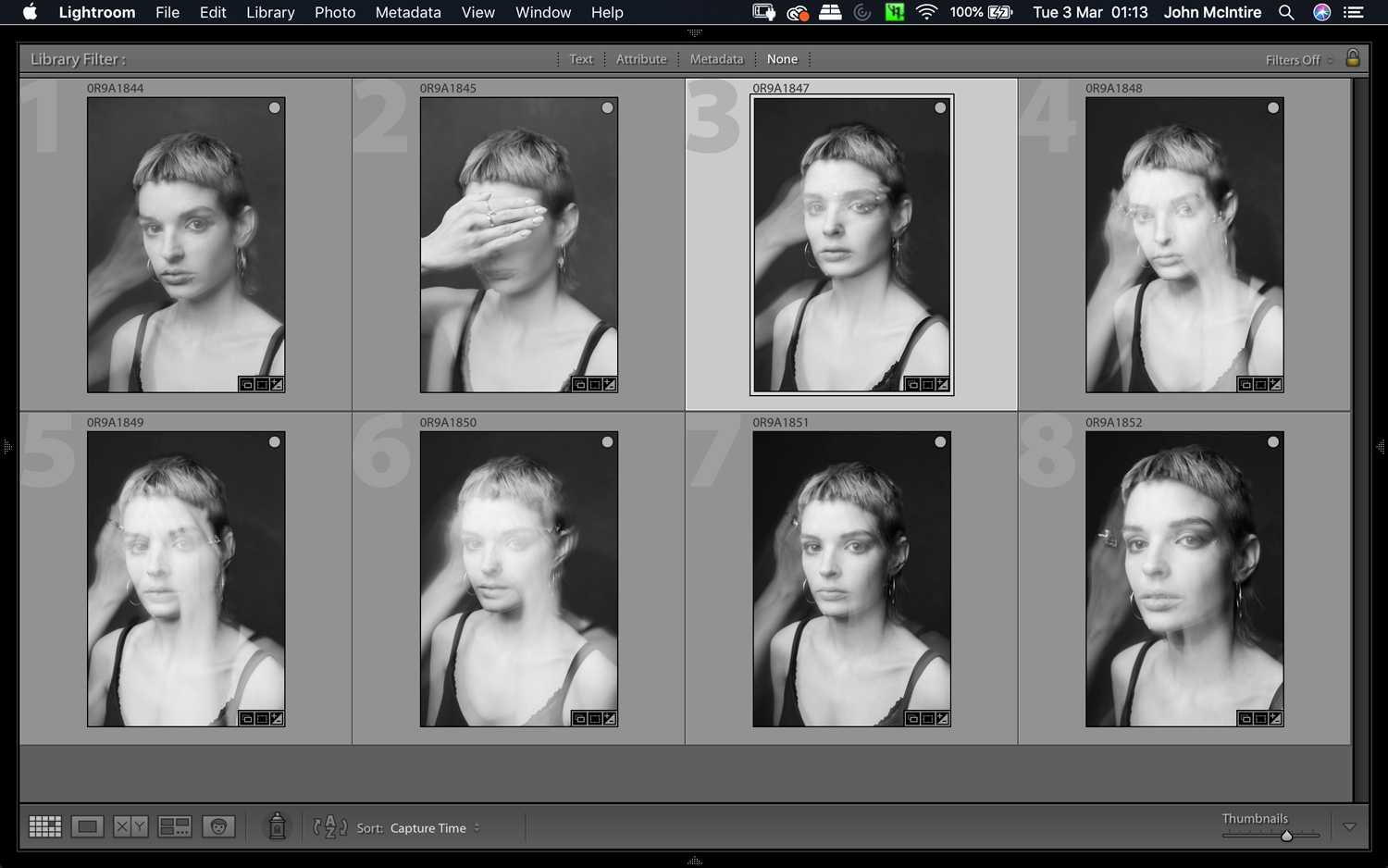This screenshot has width=1388, height=868.
Task: Select the 0R9A1845 hand-over-face thumbnail
Action: (518, 245)
